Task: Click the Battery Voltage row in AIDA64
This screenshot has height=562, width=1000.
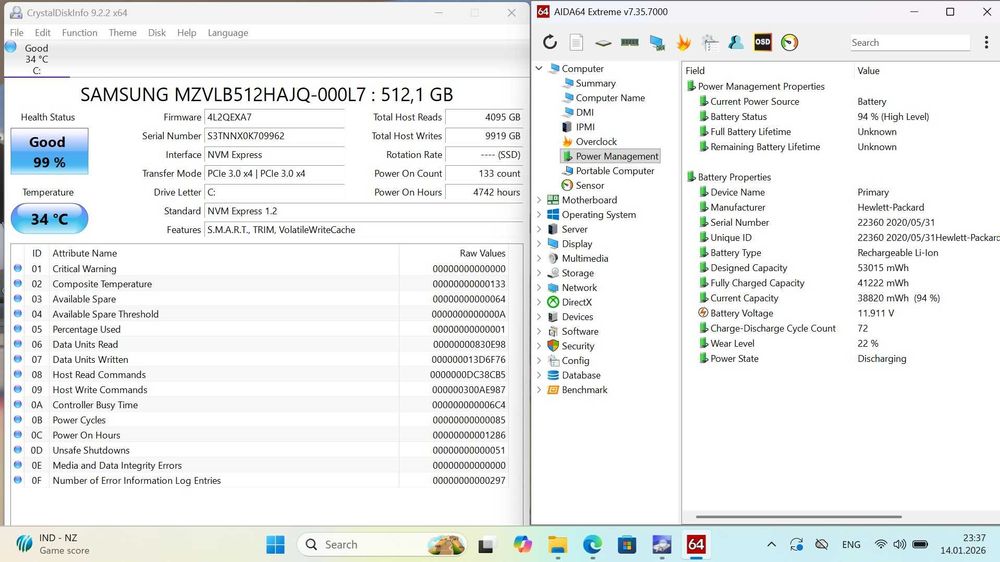Action: [x=842, y=313]
